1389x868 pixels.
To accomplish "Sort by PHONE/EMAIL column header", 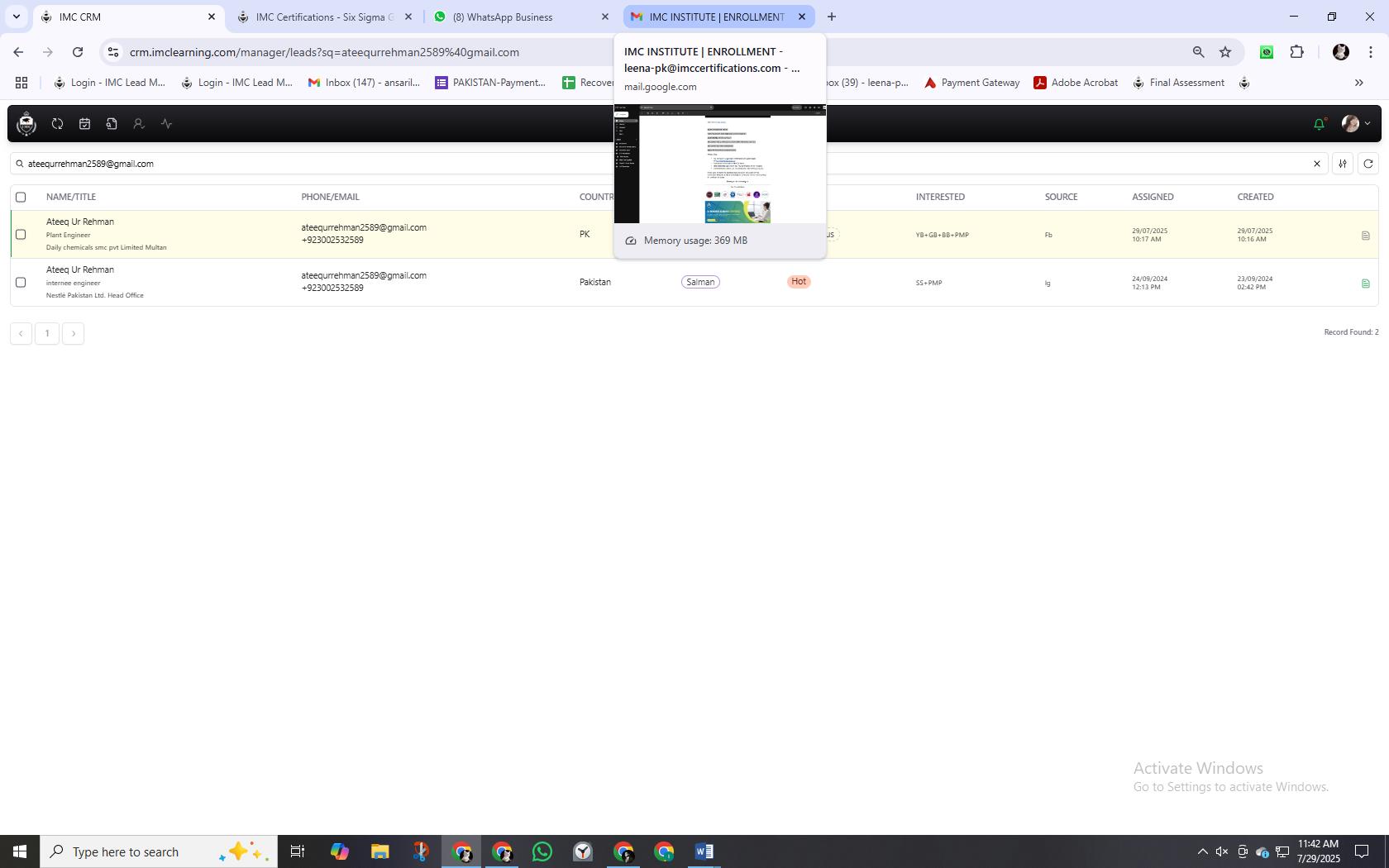I will 330,197.
